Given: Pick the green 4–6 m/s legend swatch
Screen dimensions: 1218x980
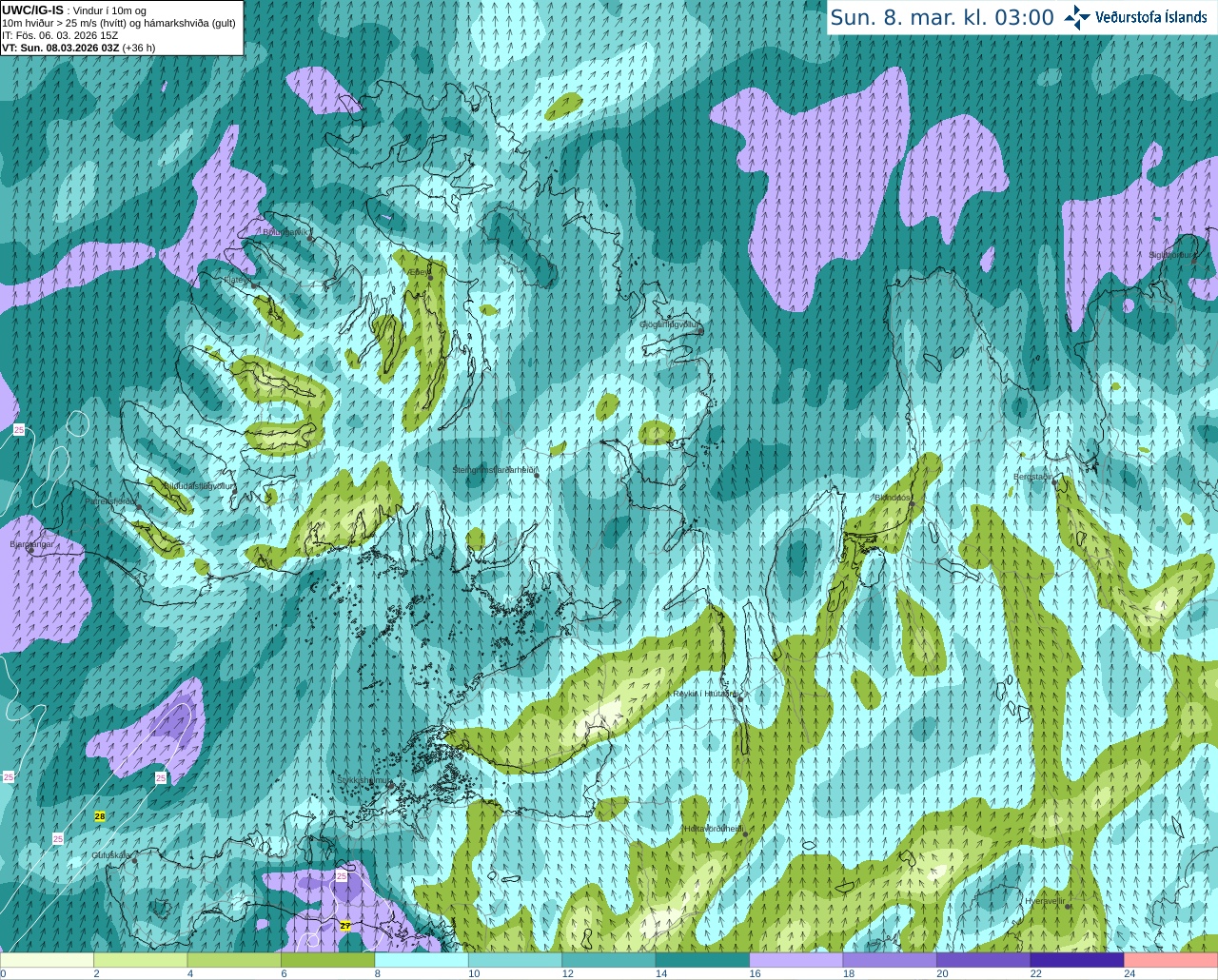Looking at the screenshot, I should pyautogui.click(x=234, y=960).
